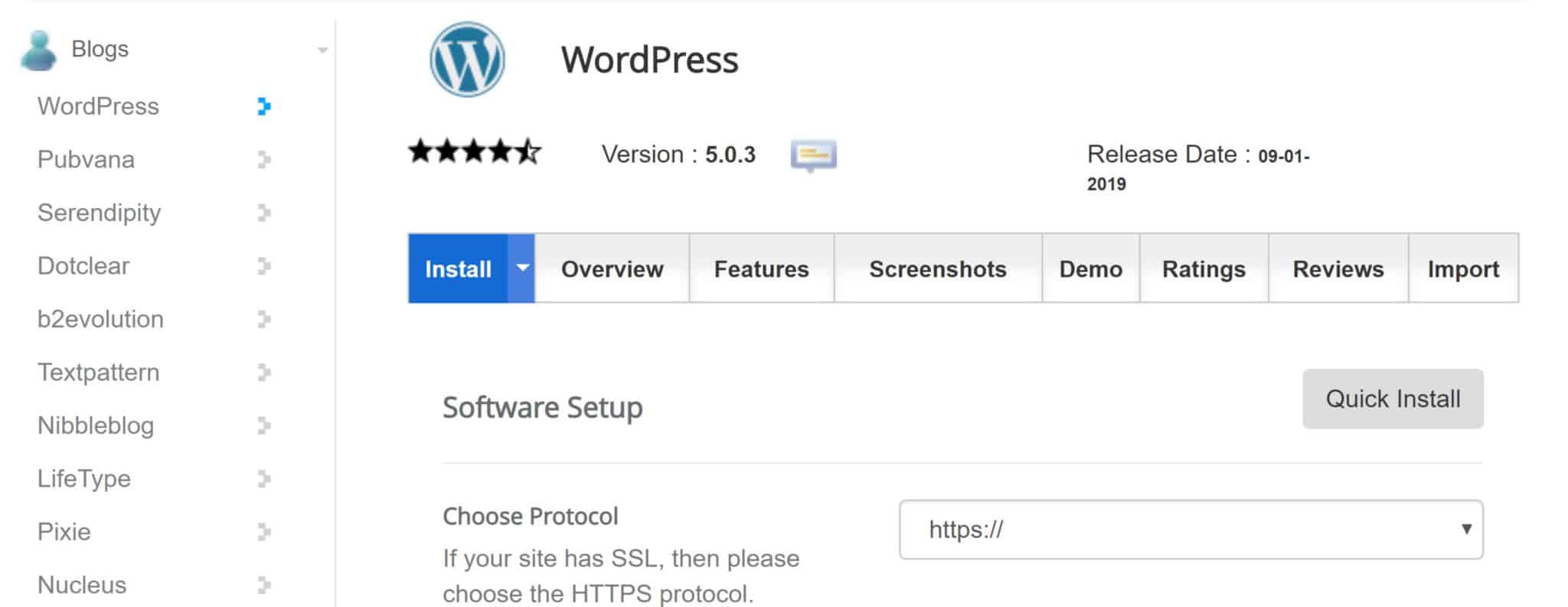Collapse the Blogs category arrow

pos(322,51)
